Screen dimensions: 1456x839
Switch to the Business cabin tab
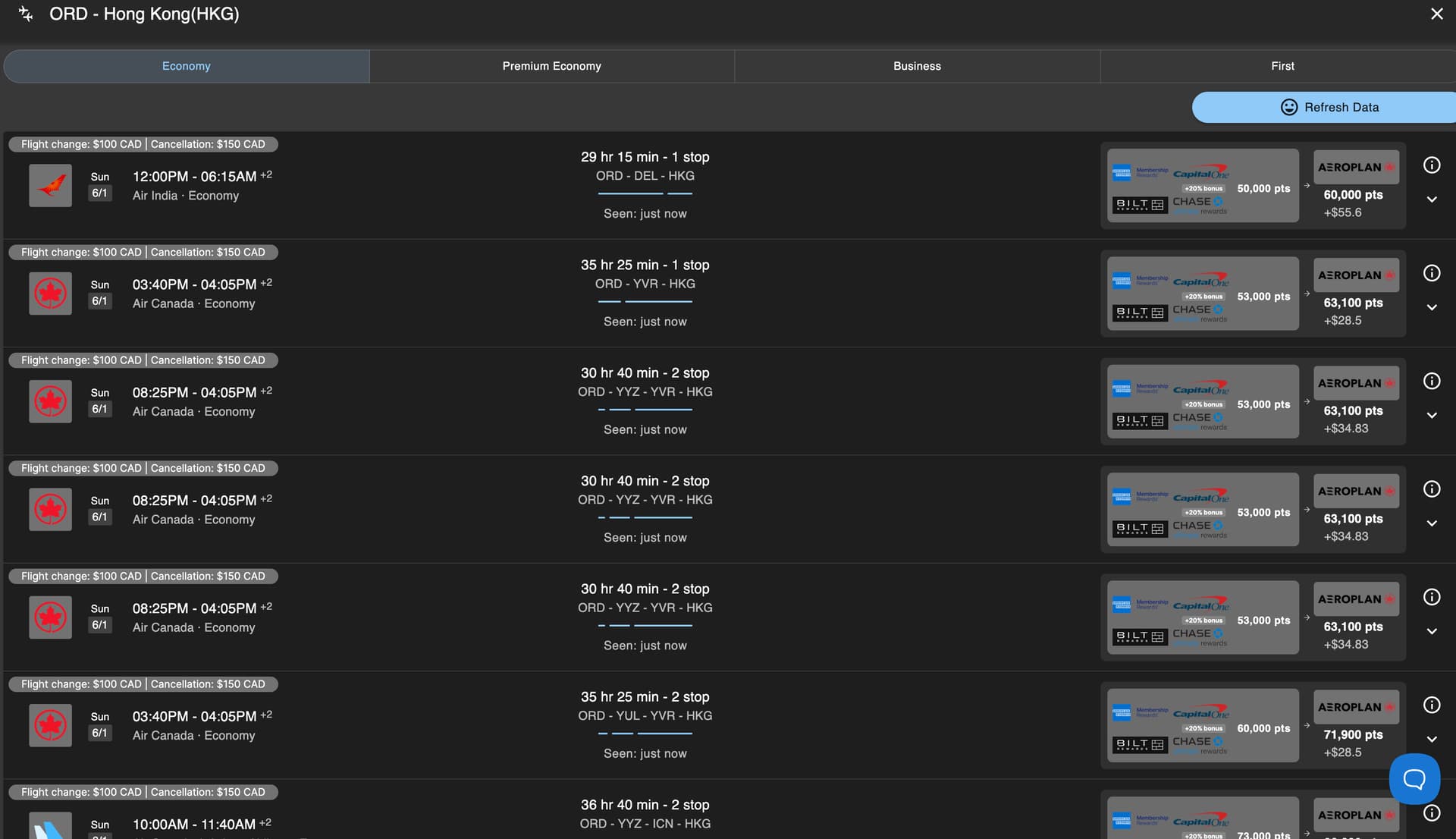(917, 66)
